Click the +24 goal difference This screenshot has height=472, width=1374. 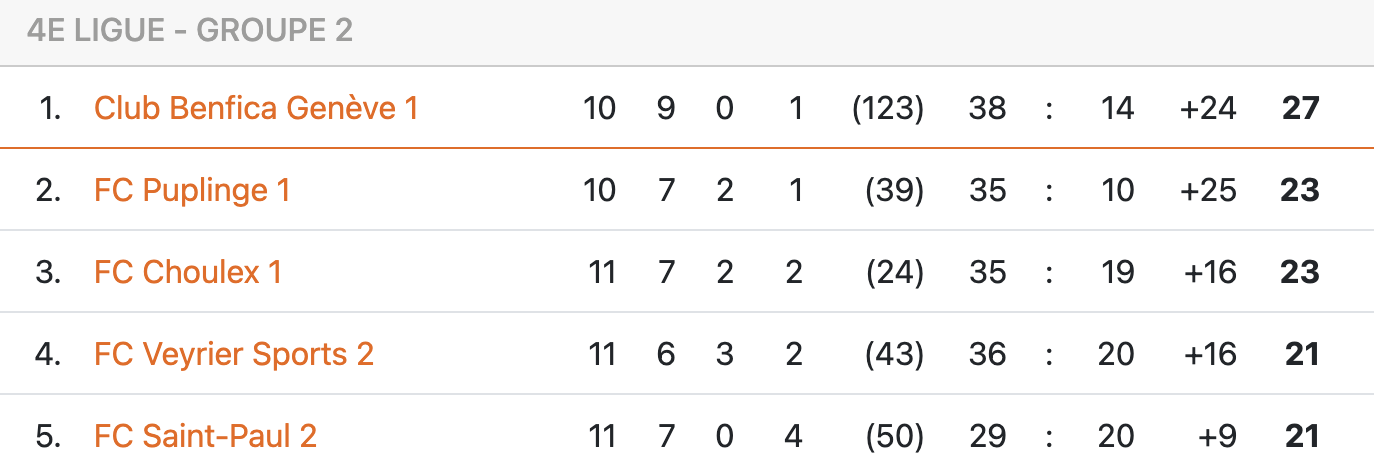tap(1208, 108)
